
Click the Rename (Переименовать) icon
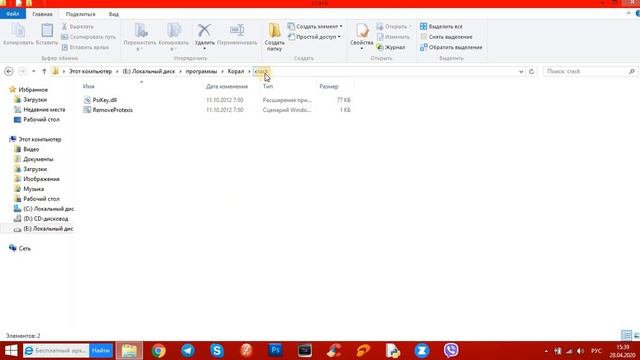tap(237, 30)
